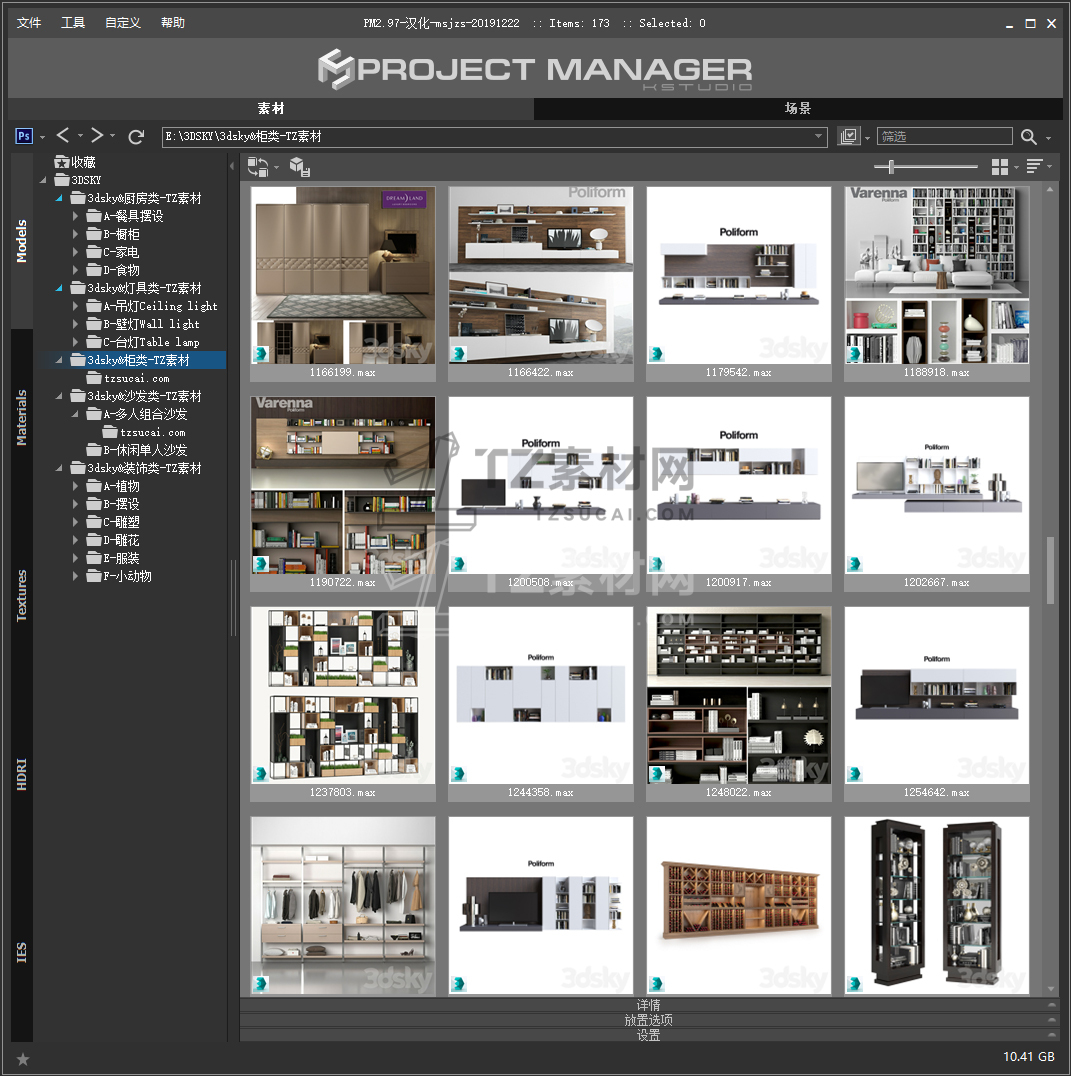Click the favorites star in status bar

click(23, 1058)
